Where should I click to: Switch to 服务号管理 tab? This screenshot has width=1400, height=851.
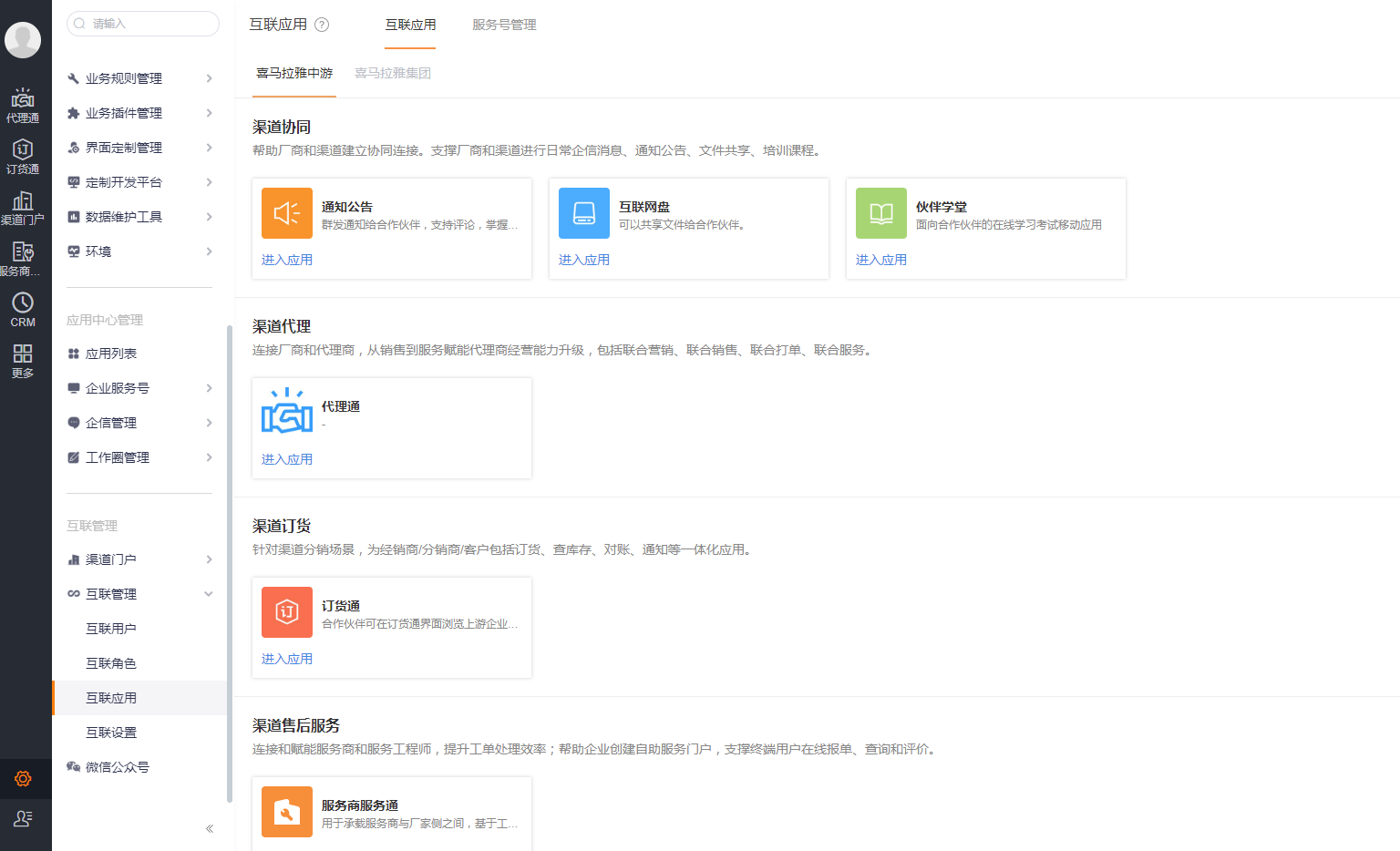click(x=504, y=25)
